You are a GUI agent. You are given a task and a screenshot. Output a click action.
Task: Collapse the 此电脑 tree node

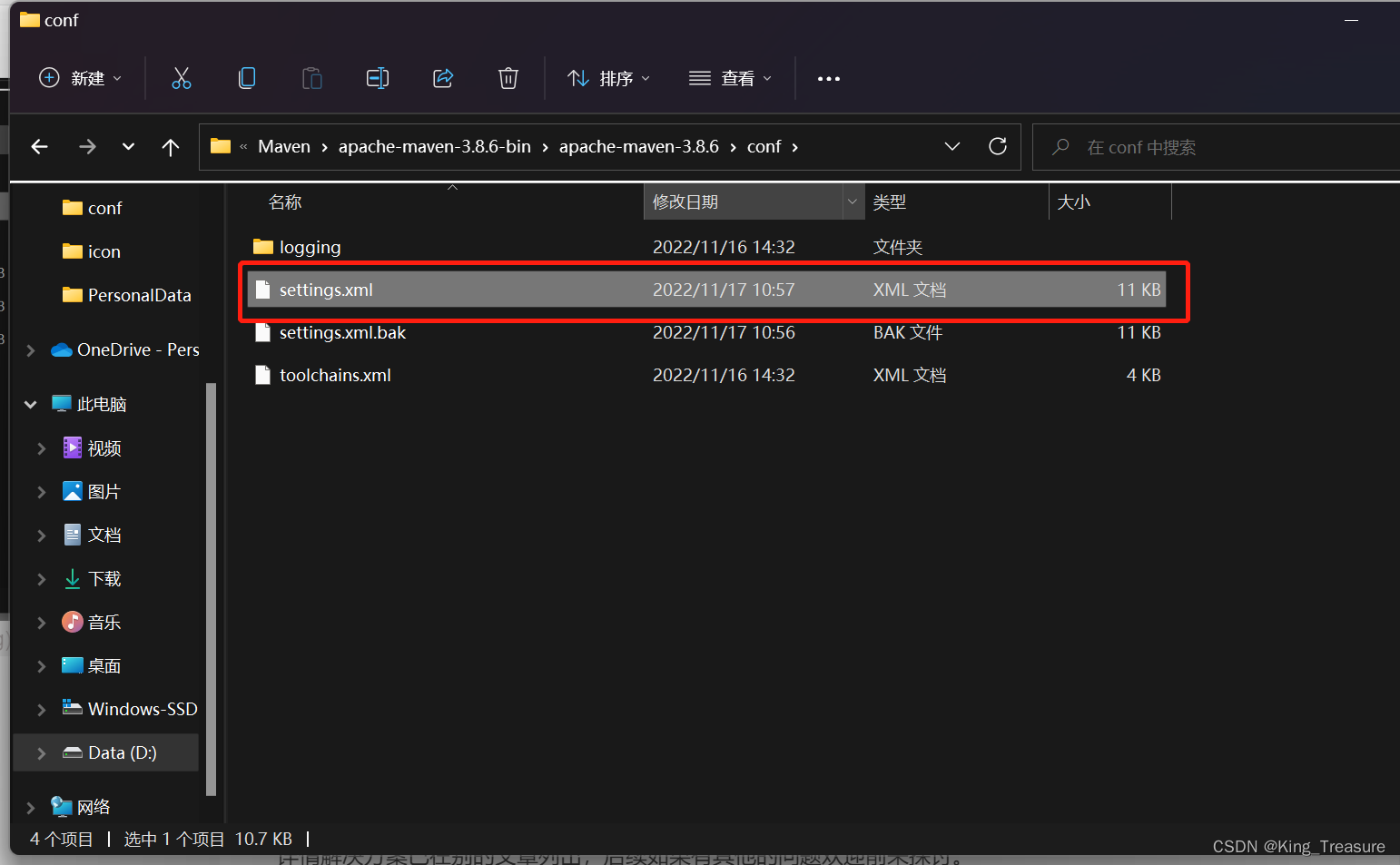pos(31,405)
